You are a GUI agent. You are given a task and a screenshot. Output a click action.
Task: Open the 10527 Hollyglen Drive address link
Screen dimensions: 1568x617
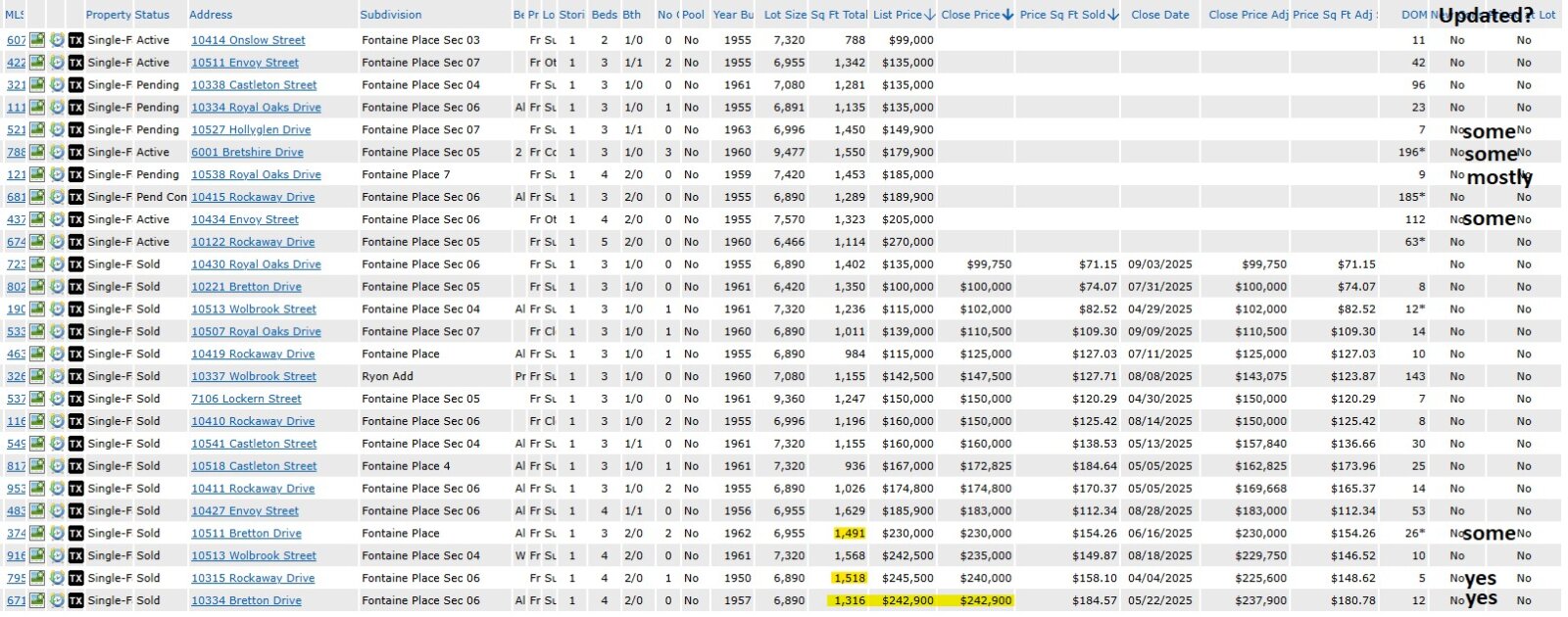[251, 130]
